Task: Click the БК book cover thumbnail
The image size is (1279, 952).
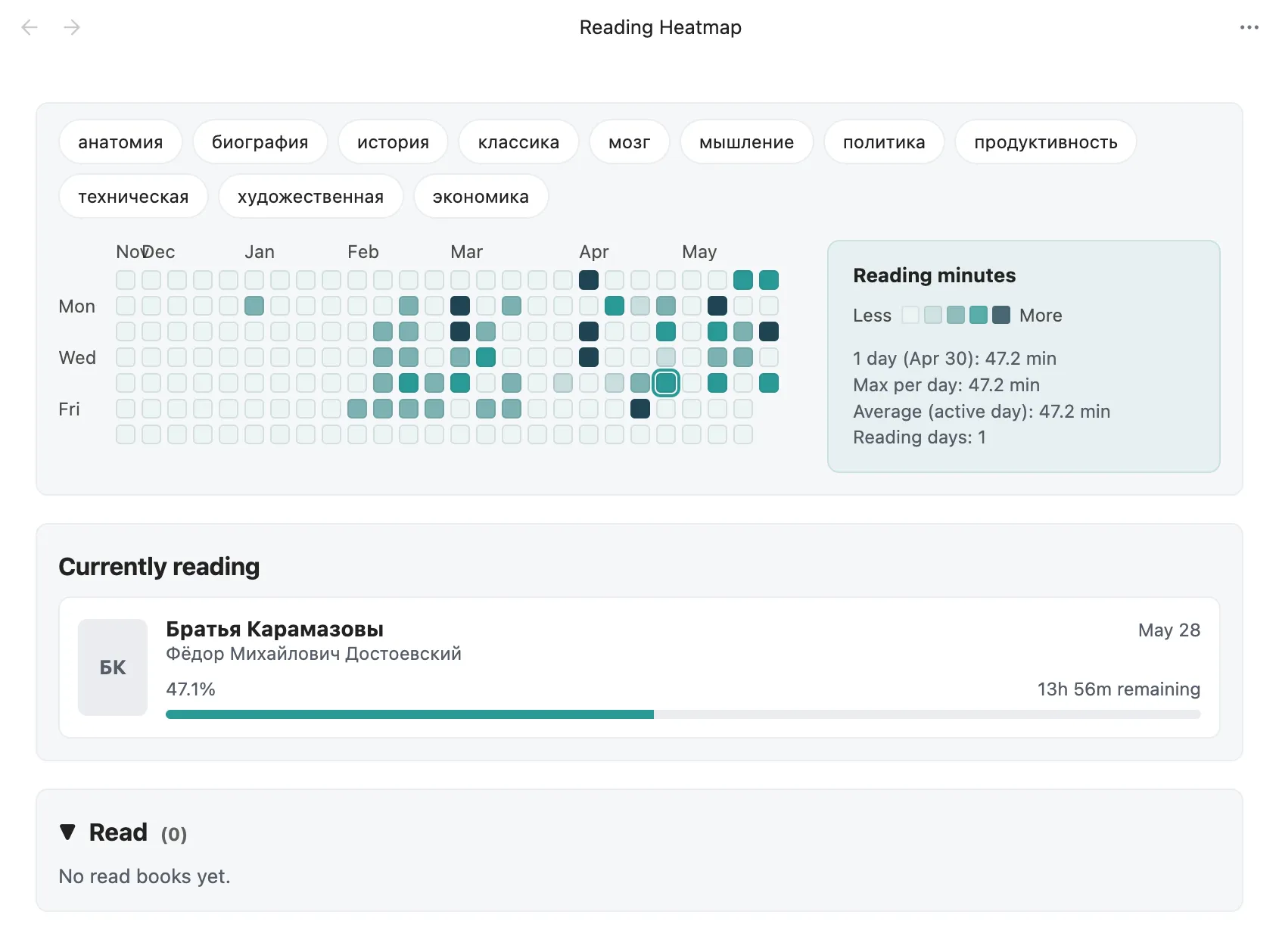Action: pyautogui.click(x=113, y=667)
